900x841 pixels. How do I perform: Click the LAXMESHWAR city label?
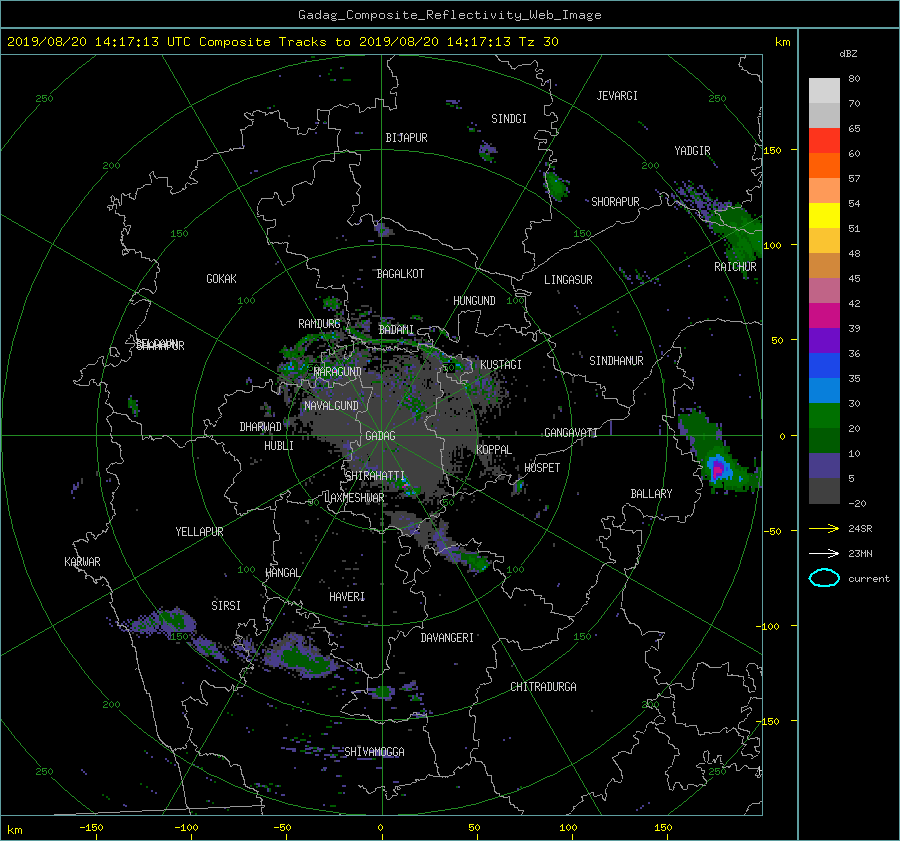pos(354,498)
